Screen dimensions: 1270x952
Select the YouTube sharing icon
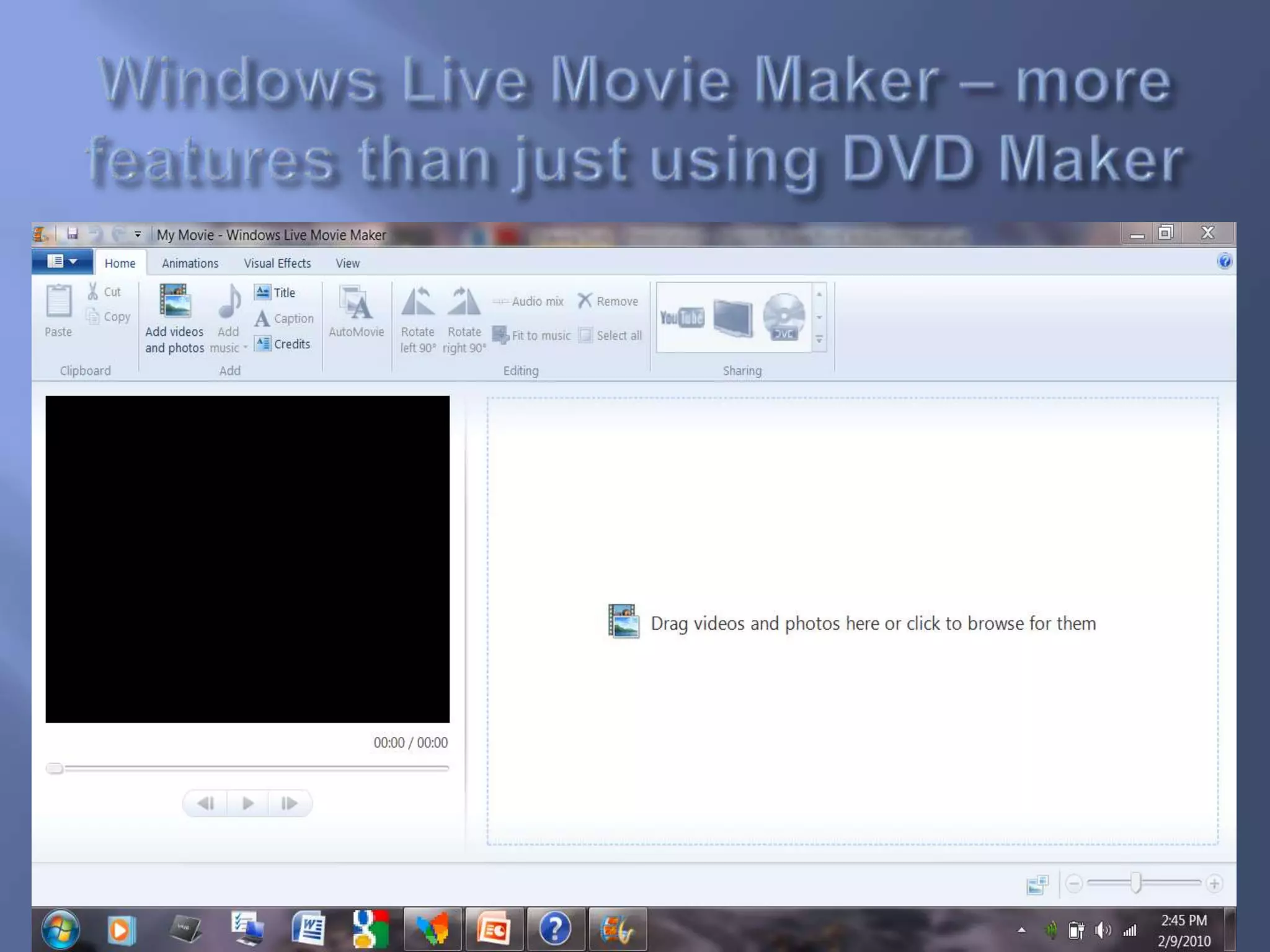[x=682, y=318]
